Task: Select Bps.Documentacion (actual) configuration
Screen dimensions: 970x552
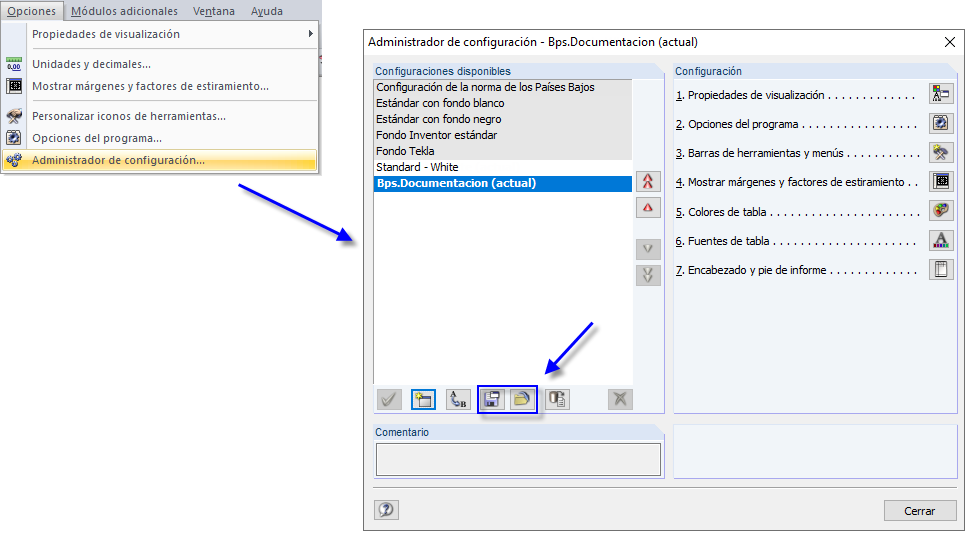Action: click(x=503, y=183)
